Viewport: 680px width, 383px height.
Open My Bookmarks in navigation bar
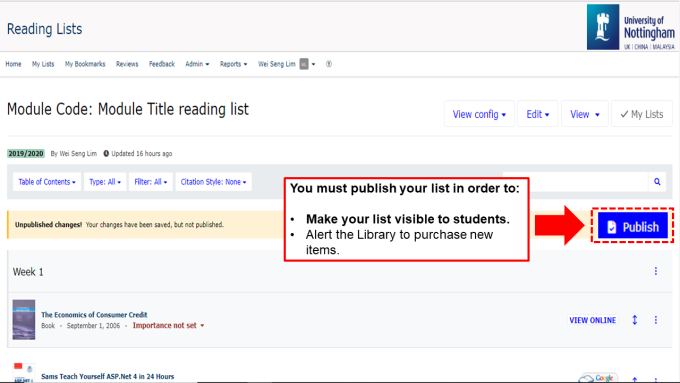tap(85, 64)
